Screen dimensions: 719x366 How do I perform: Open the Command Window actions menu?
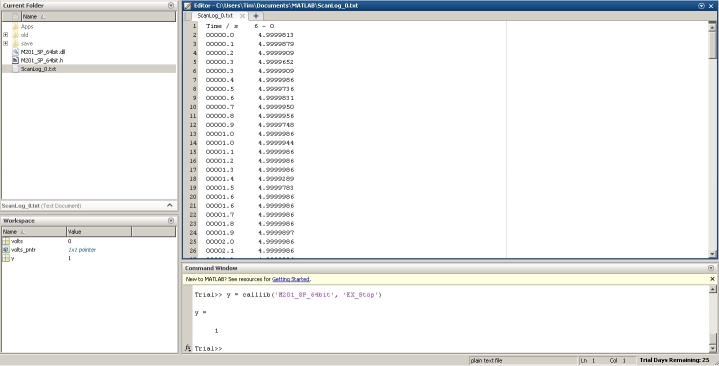click(x=711, y=268)
